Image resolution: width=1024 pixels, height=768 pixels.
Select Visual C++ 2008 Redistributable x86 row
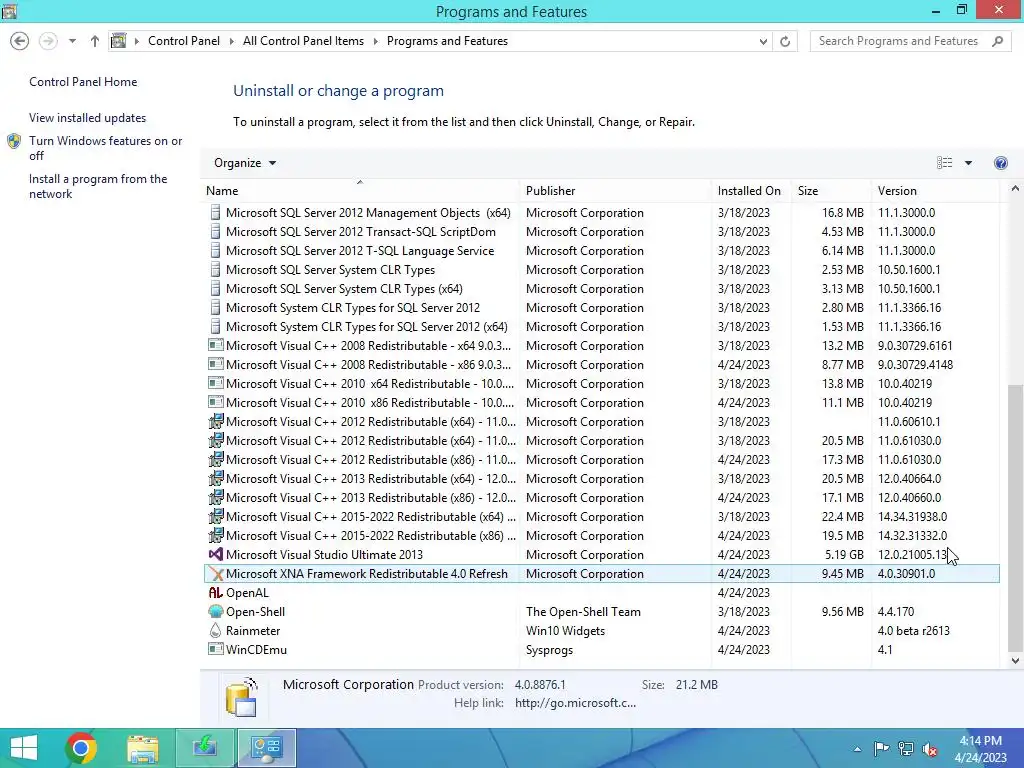601,364
